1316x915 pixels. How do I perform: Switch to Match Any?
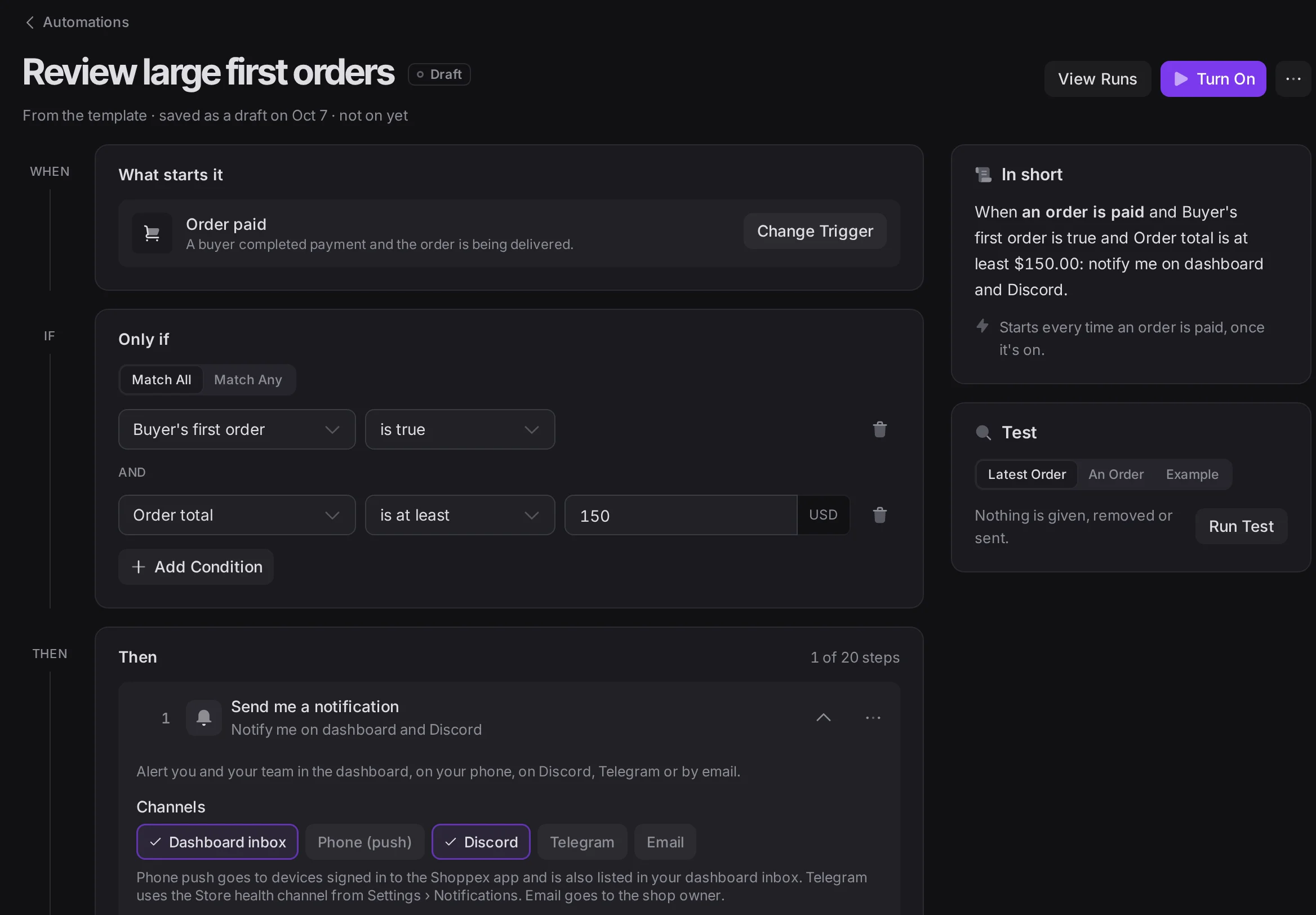248,380
